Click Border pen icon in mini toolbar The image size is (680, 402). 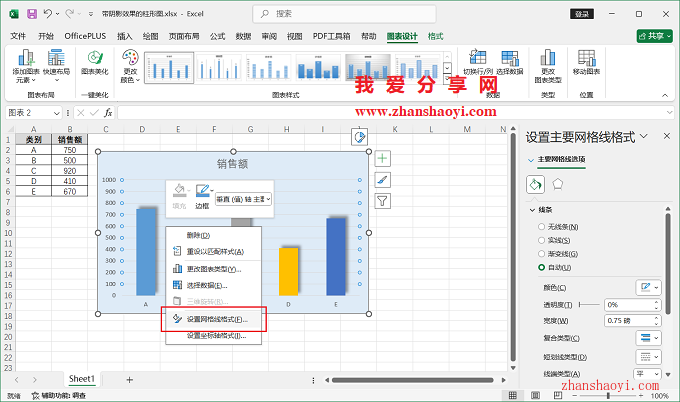[202, 190]
